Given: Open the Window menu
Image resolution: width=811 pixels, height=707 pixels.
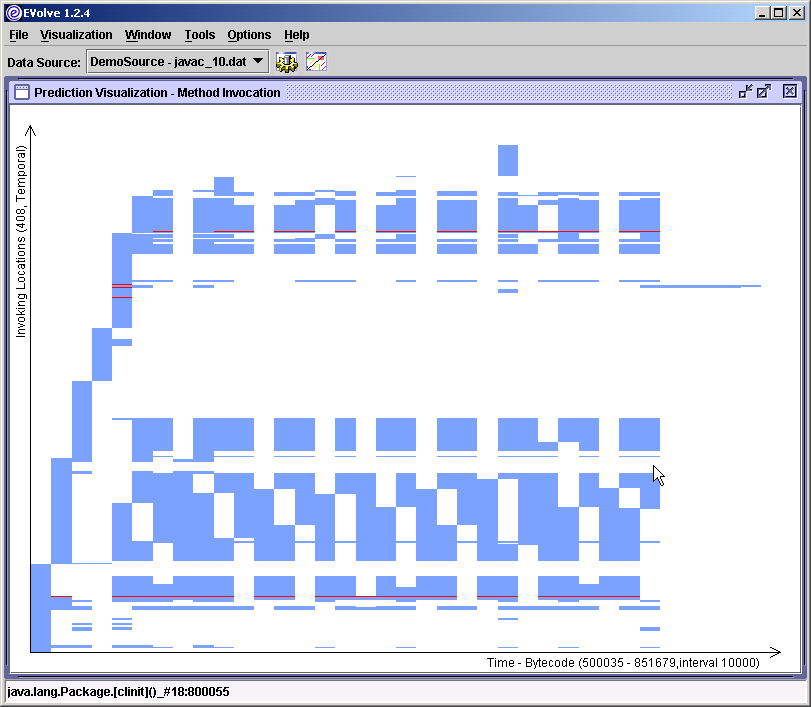Looking at the screenshot, I should click(x=148, y=35).
